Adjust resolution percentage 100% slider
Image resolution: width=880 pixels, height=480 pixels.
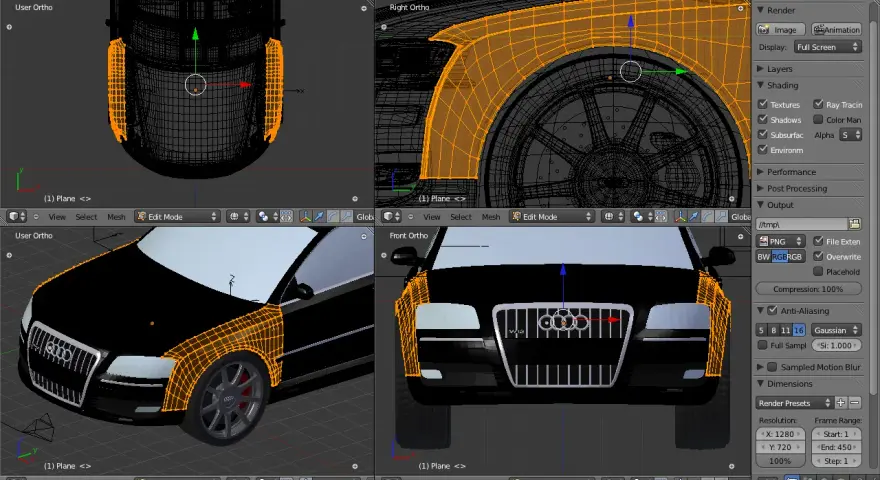pyautogui.click(x=780, y=461)
